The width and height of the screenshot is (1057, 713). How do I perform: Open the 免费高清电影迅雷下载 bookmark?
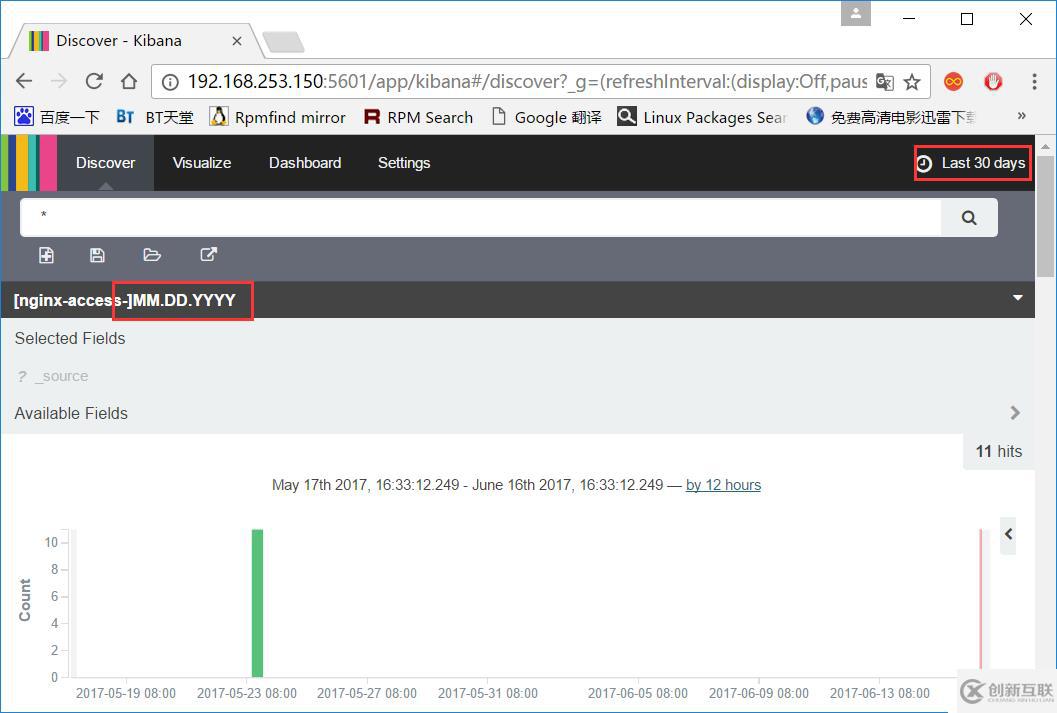[890, 117]
